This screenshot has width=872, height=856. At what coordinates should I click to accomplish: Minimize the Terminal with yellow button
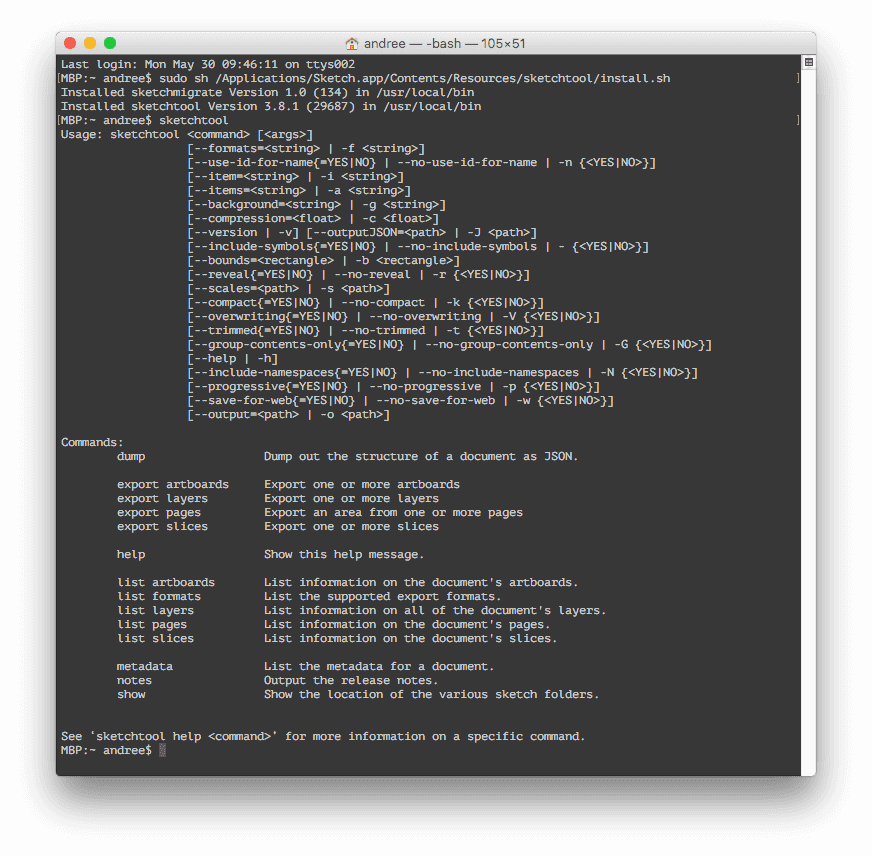coord(90,43)
